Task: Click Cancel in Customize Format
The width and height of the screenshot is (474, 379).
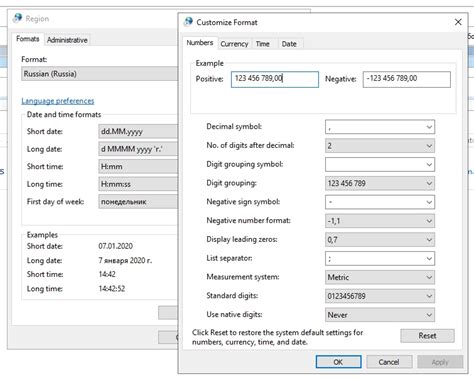Action: (x=389, y=362)
